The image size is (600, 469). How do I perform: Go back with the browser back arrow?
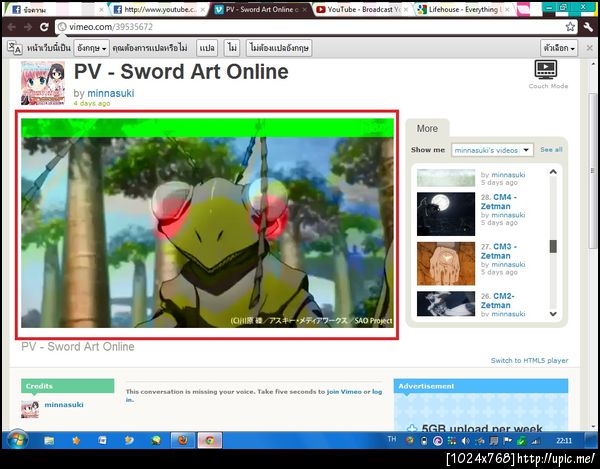pyautogui.click(x=11, y=27)
